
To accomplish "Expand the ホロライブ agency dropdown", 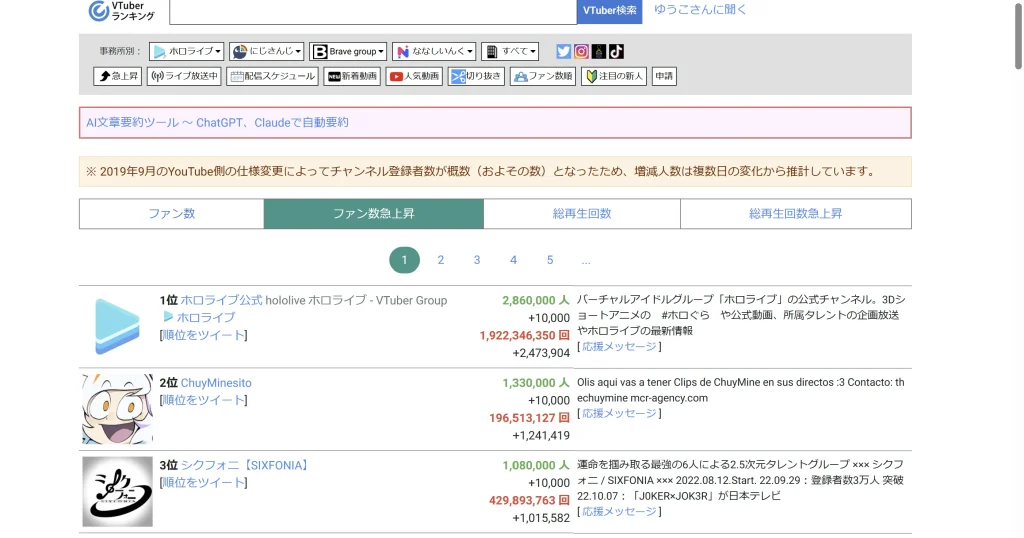I will coord(187,52).
